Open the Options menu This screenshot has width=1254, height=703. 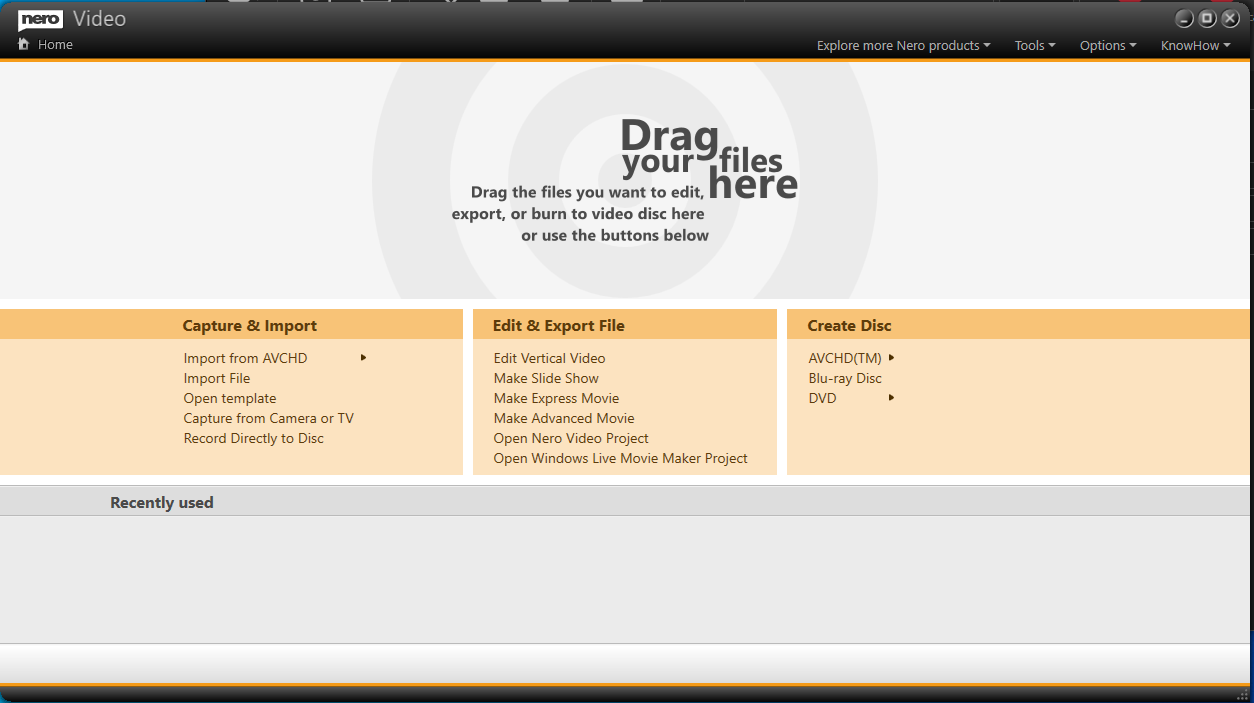[1108, 46]
